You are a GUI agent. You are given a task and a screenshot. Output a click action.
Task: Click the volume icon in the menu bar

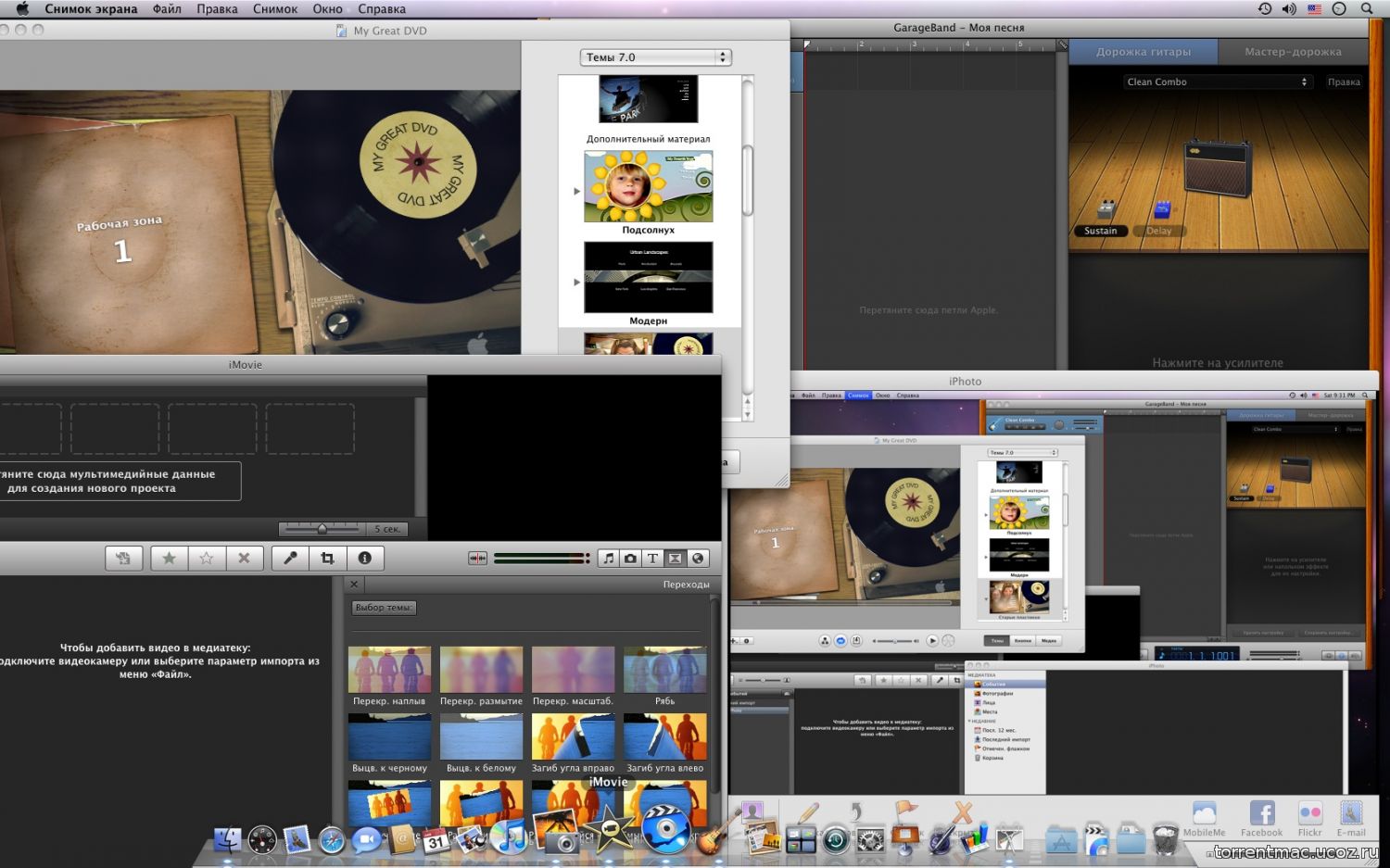click(1289, 9)
